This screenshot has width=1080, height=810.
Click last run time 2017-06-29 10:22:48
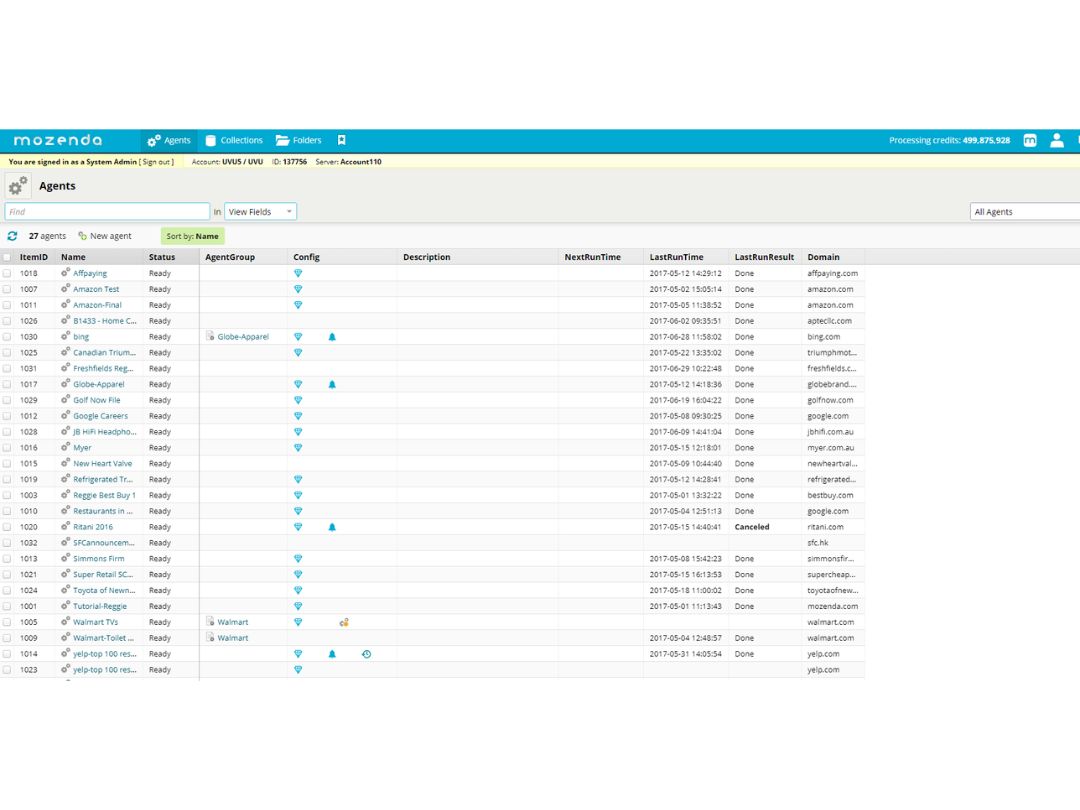tap(685, 368)
